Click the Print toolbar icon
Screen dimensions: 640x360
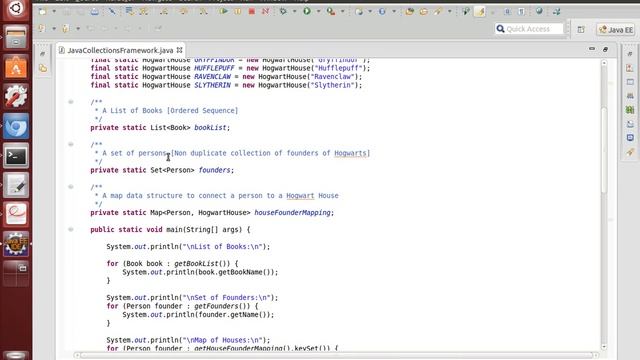(94, 11)
